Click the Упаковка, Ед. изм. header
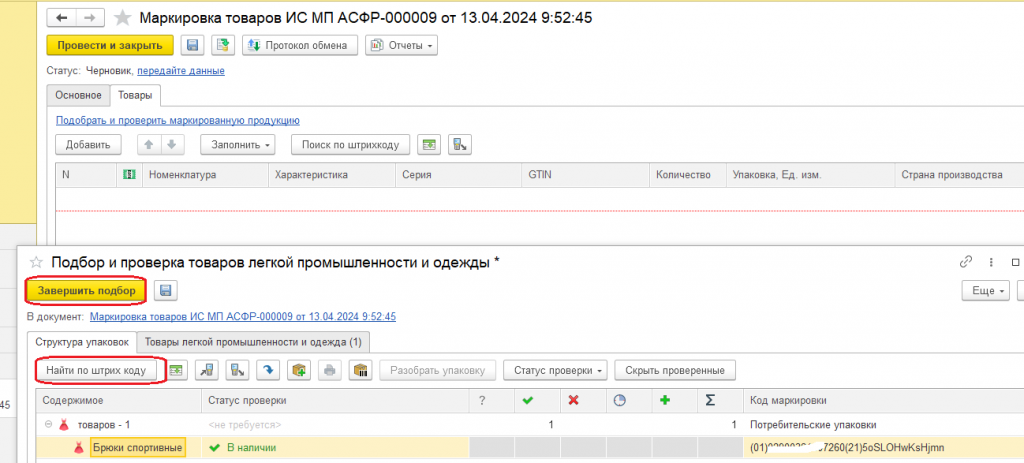1024x463 pixels. (810, 175)
